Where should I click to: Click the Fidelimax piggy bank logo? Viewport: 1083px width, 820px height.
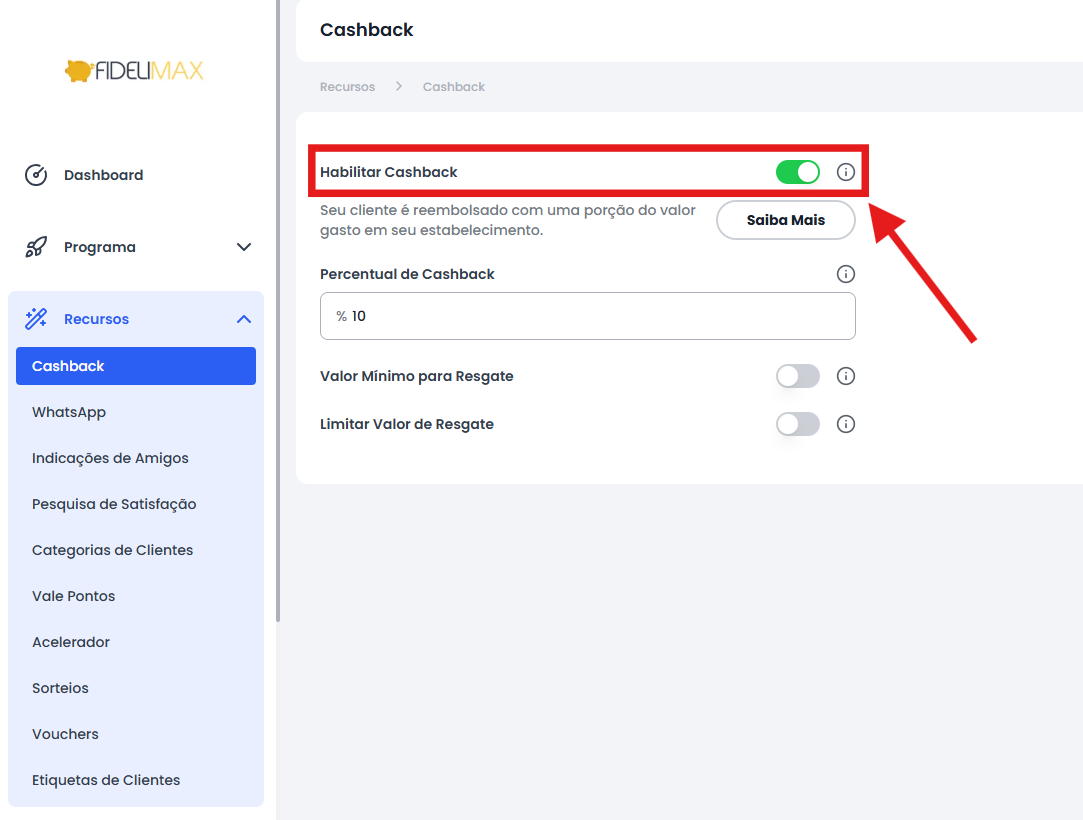(x=135, y=70)
